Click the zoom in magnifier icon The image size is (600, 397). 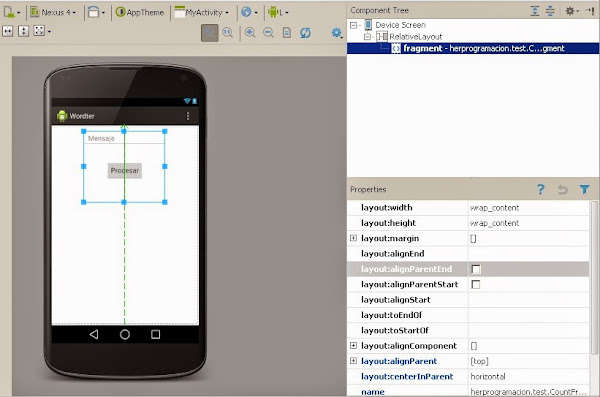pos(250,33)
